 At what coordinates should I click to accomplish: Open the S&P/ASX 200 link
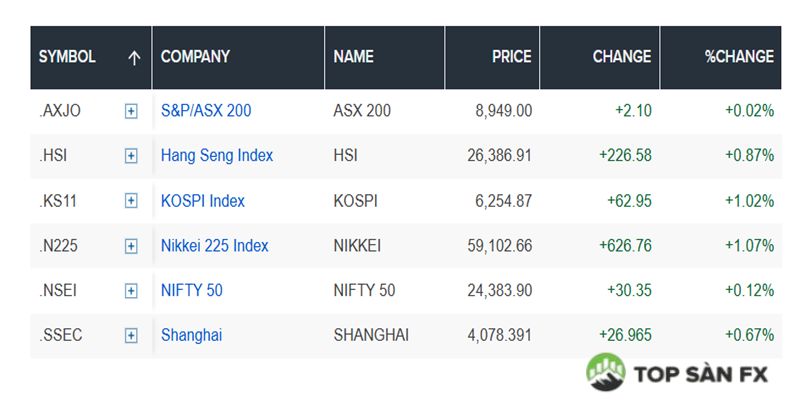[x=206, y=111]
